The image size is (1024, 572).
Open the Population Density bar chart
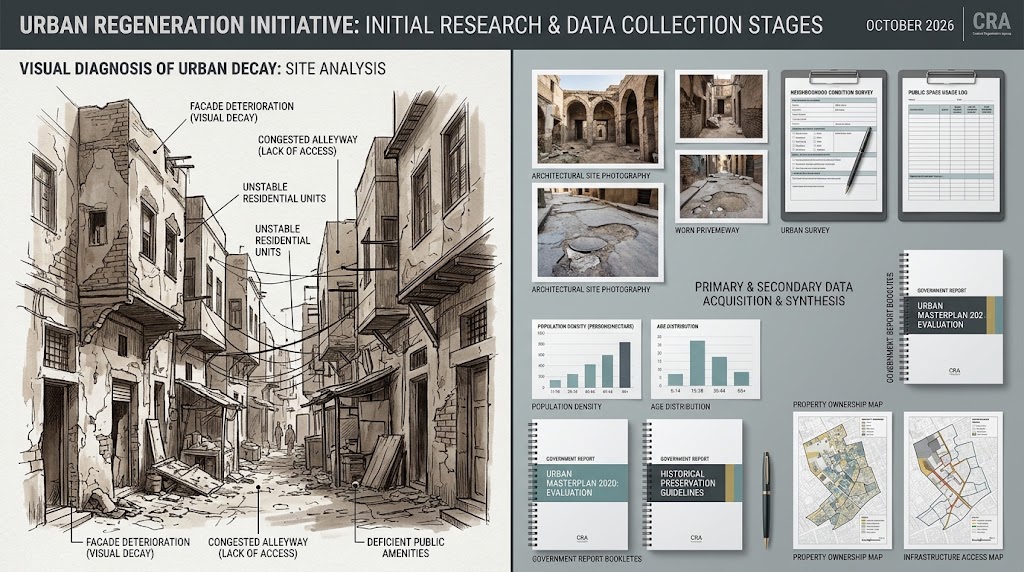point(586,358)
